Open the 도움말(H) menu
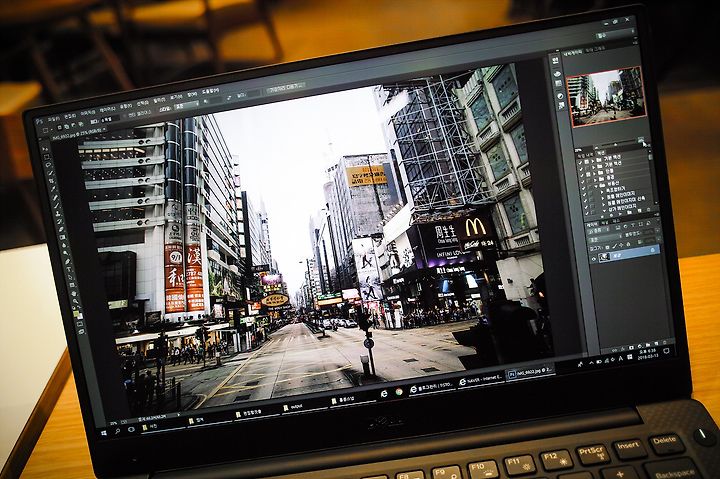 tap(210, 91)
